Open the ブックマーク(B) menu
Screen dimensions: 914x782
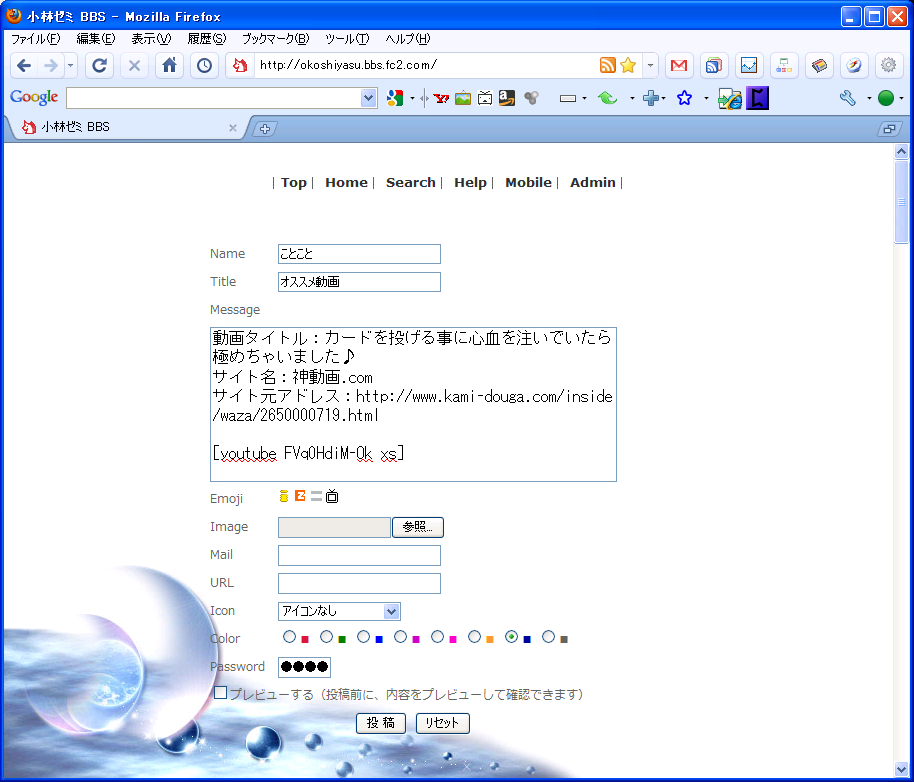pyautogui.click(x=275, y=39)
